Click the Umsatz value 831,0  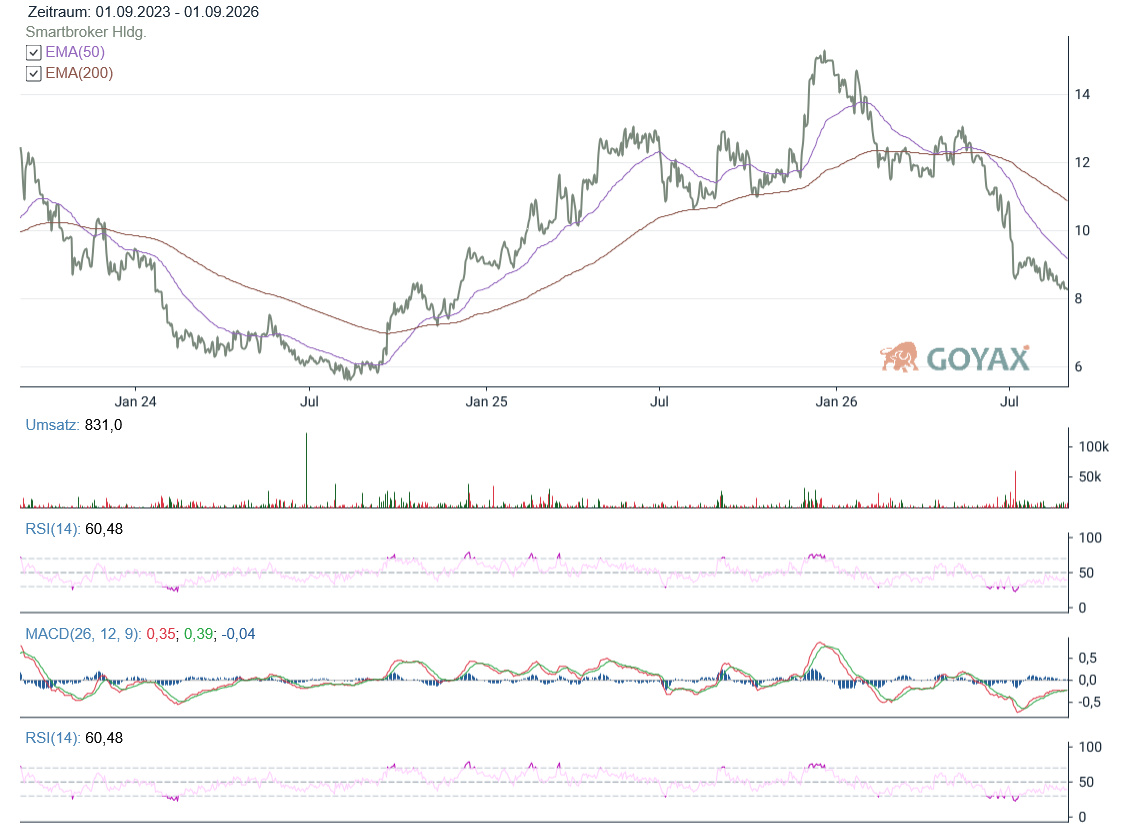[x=103, y=425]
